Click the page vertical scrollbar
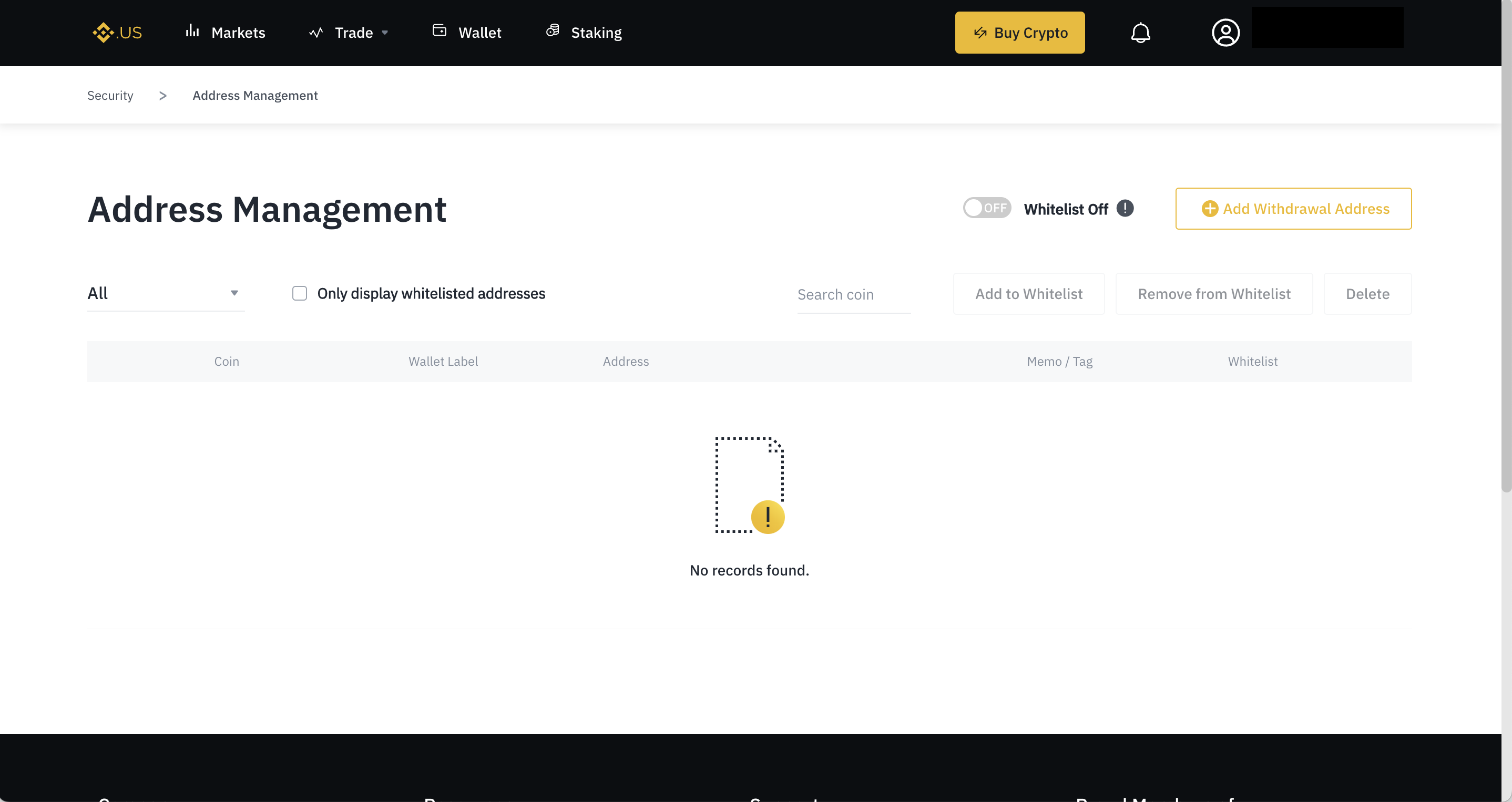Image resolution: width=1512 pixels, height=802 pixels. tap(1506, 246)
